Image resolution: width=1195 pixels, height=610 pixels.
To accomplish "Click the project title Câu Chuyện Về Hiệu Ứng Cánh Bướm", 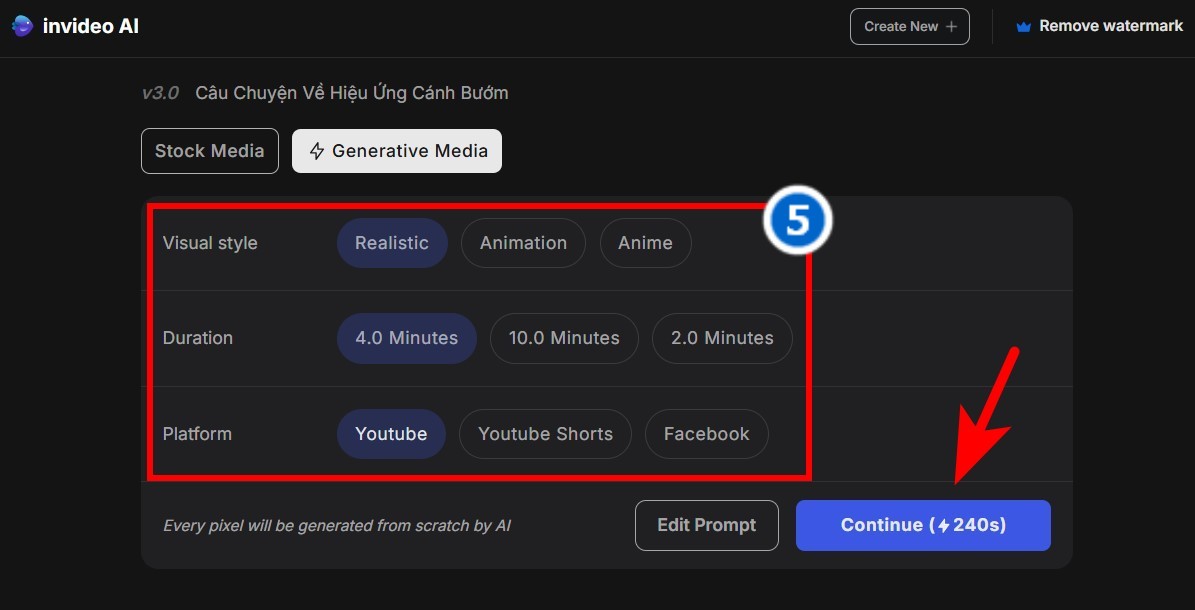I will pos(351,93).
